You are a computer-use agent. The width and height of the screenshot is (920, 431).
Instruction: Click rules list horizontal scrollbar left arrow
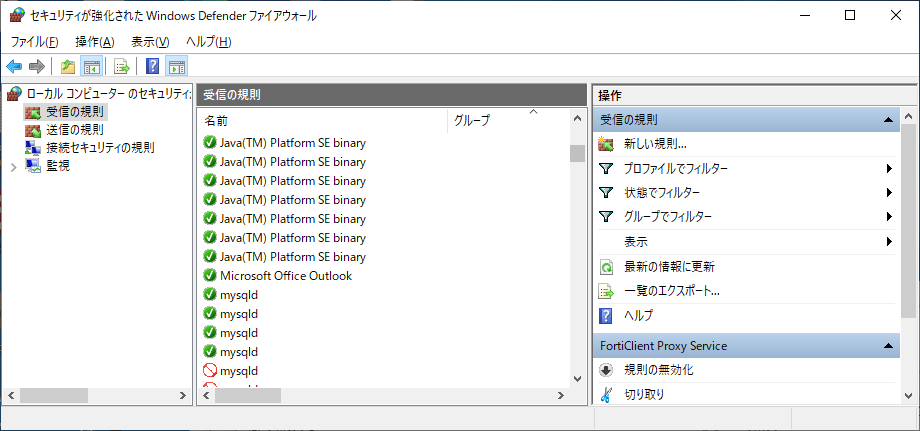click(207, 396)
